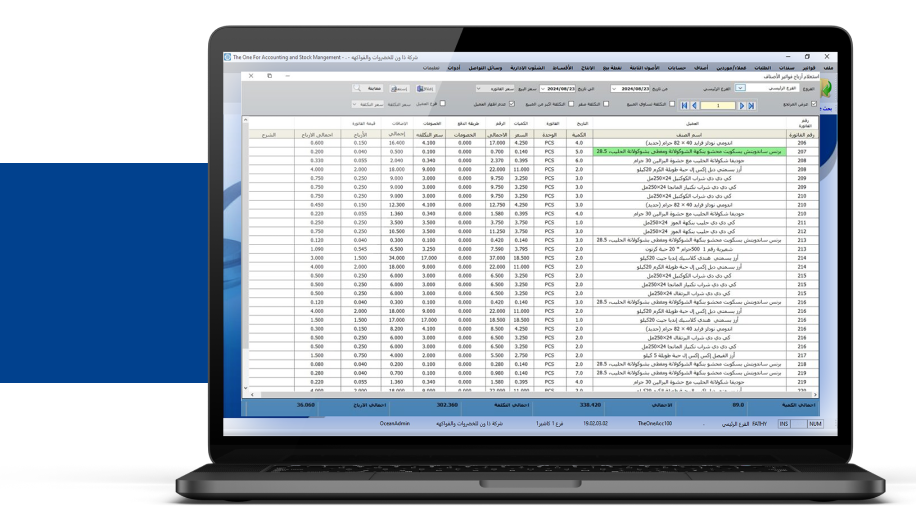Click OceanAdmin in the status bar
Viewport: 916px width, 530px height.
click(x=395, y=423)
